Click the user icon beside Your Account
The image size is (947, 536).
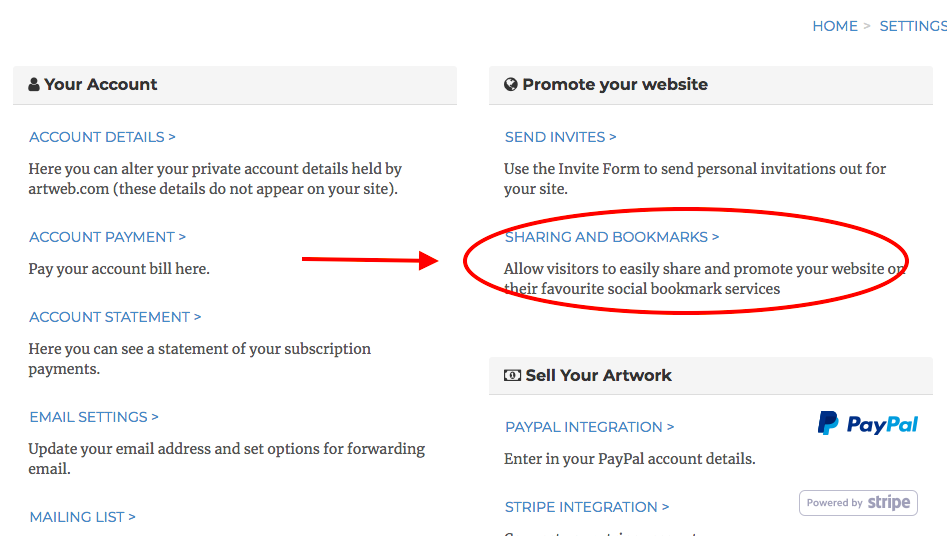(34, 85)
